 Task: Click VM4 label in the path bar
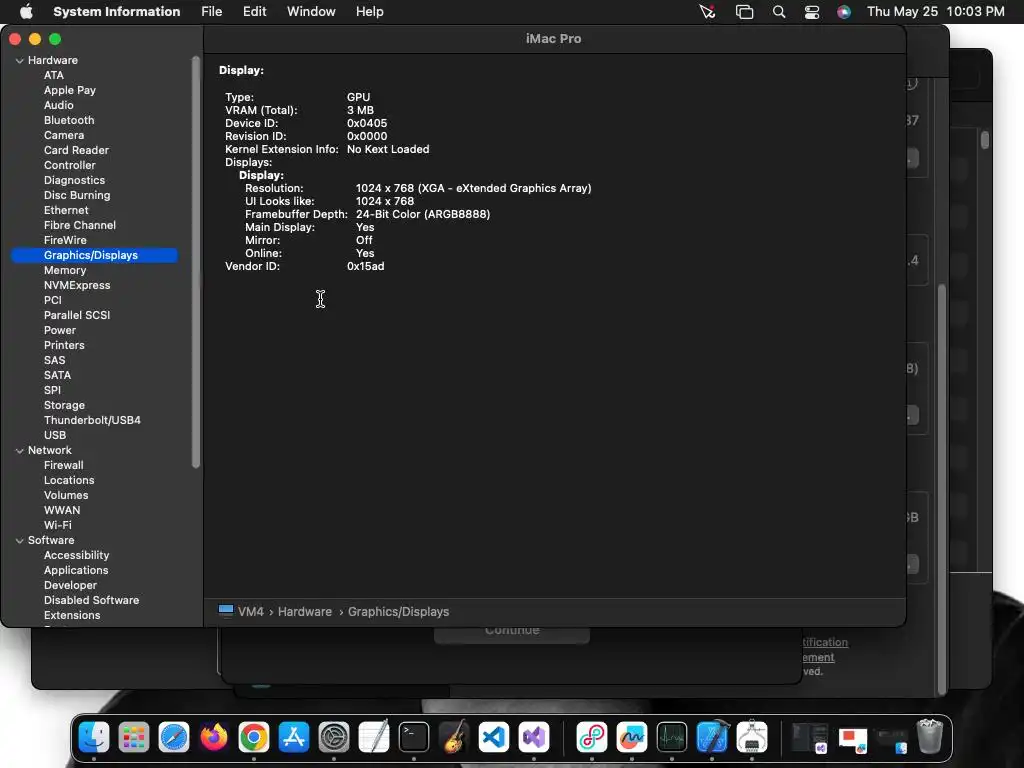pyautogui.click(x=251, y=612)
